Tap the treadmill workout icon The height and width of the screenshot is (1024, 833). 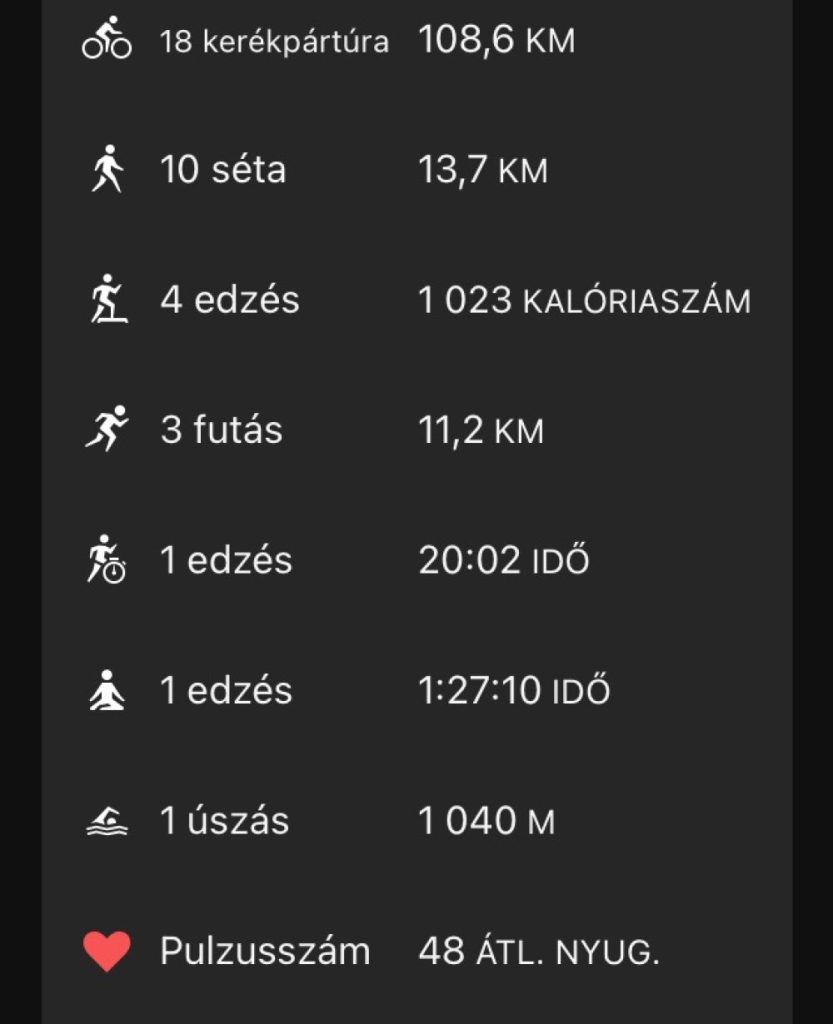click(x=107, y=300)
